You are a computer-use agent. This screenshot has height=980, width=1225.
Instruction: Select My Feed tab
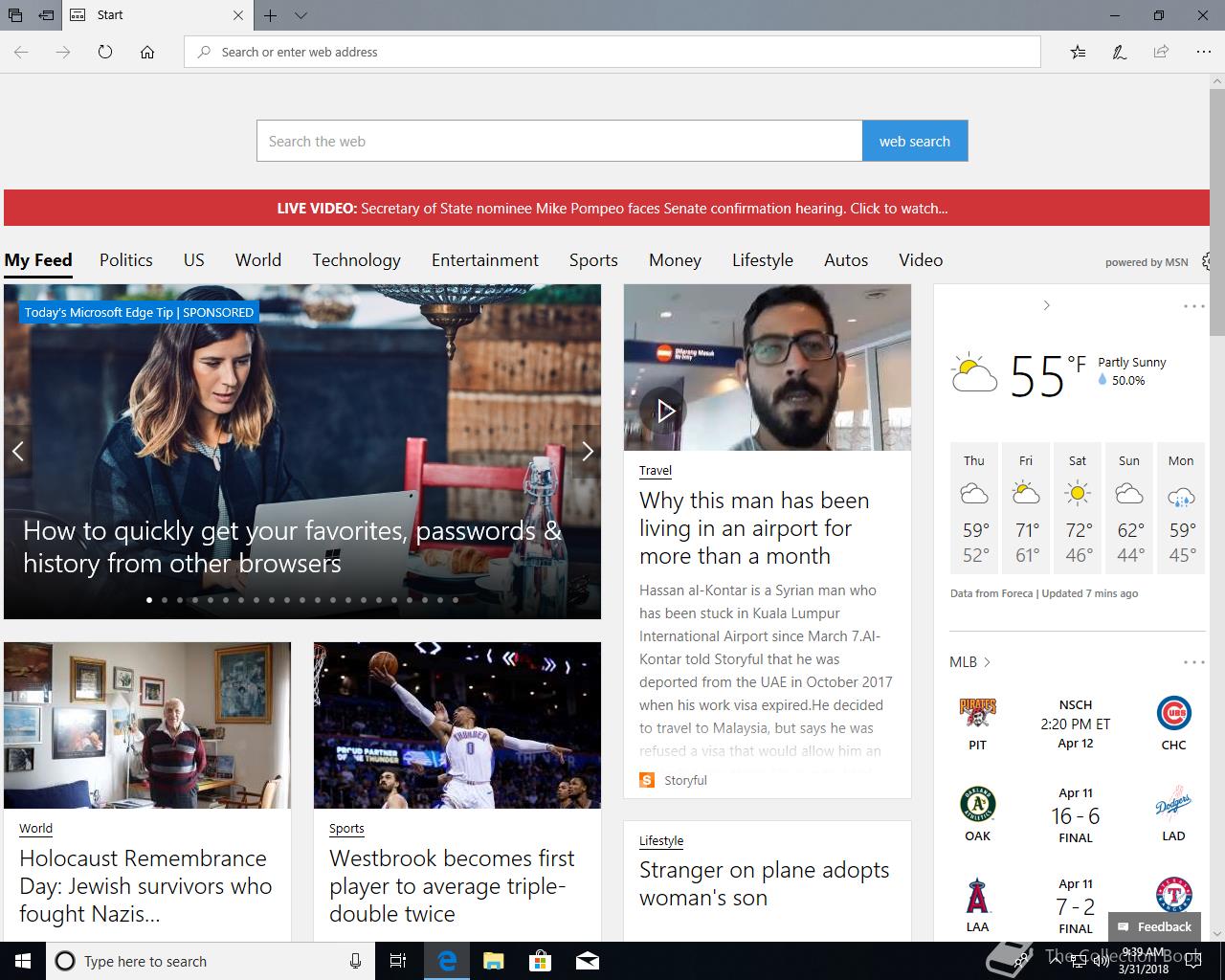pos(38,260)
